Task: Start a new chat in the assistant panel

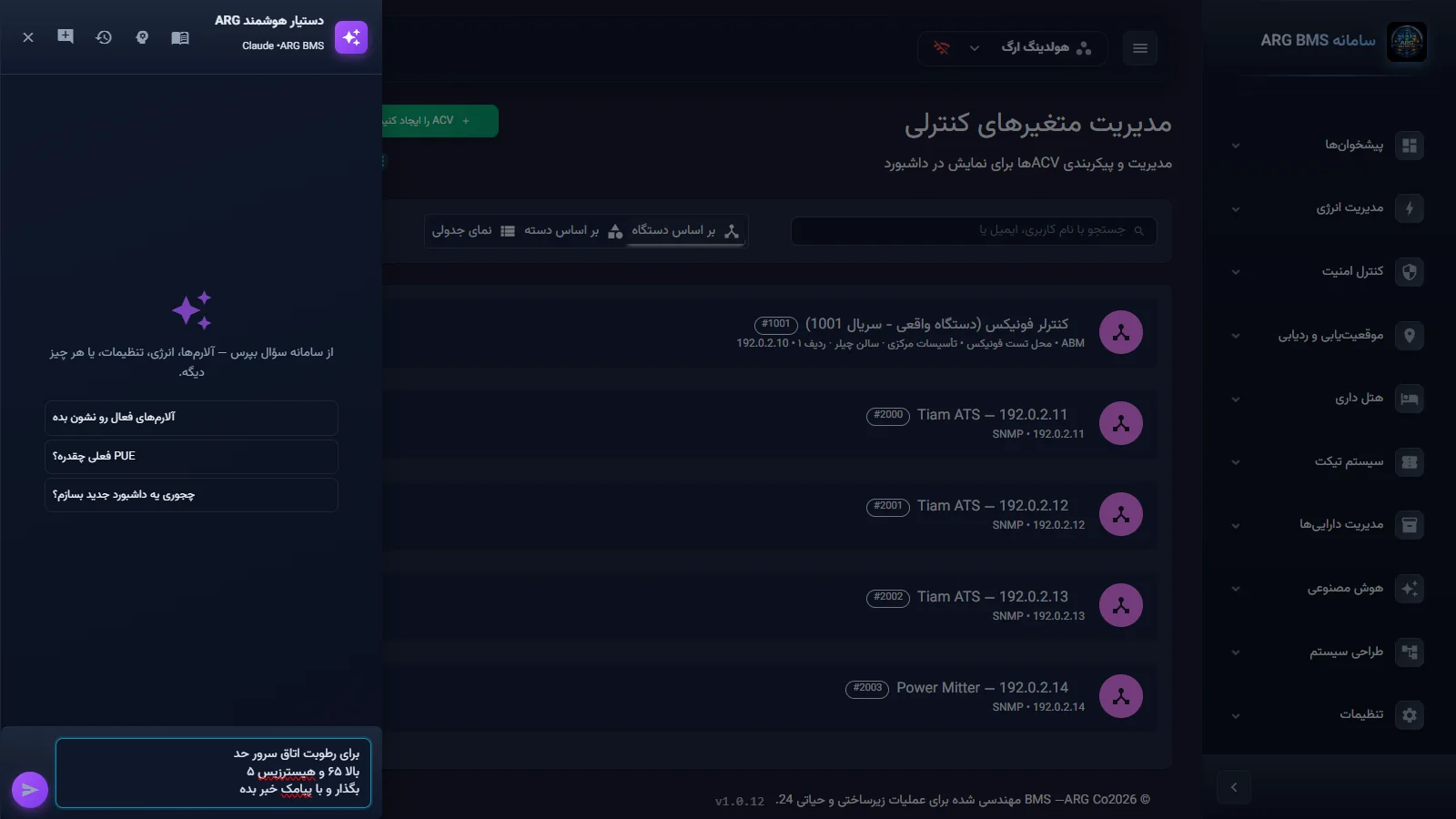Action: 66,36
